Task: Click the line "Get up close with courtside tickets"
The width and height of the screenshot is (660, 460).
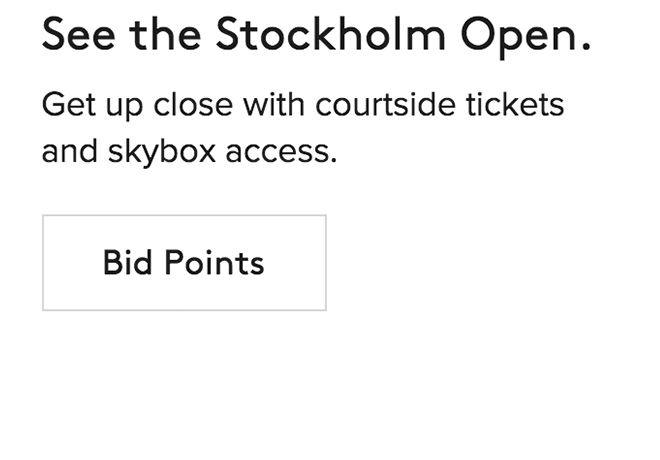Action: point(303,104)
